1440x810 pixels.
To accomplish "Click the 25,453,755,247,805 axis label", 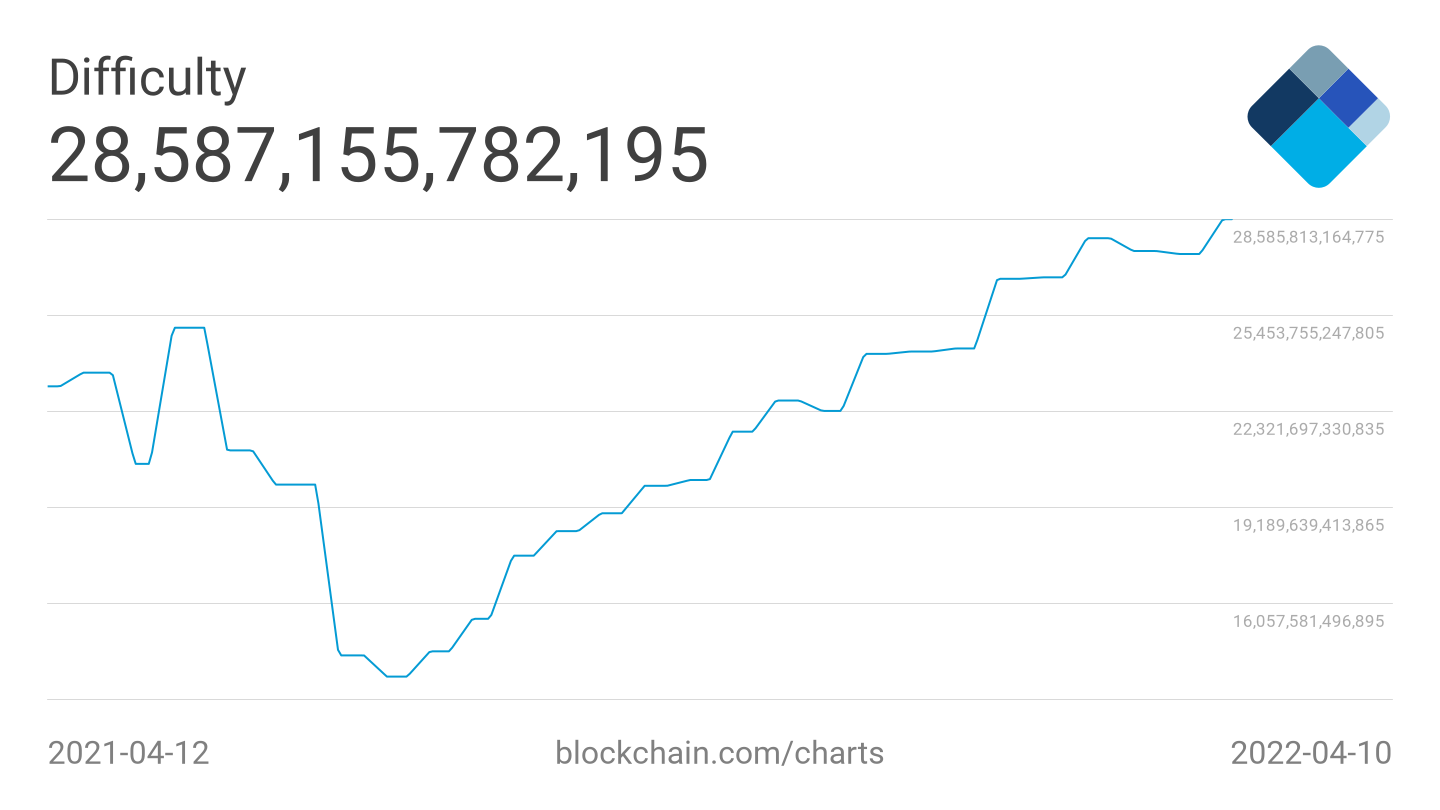I will (1308, 333).
